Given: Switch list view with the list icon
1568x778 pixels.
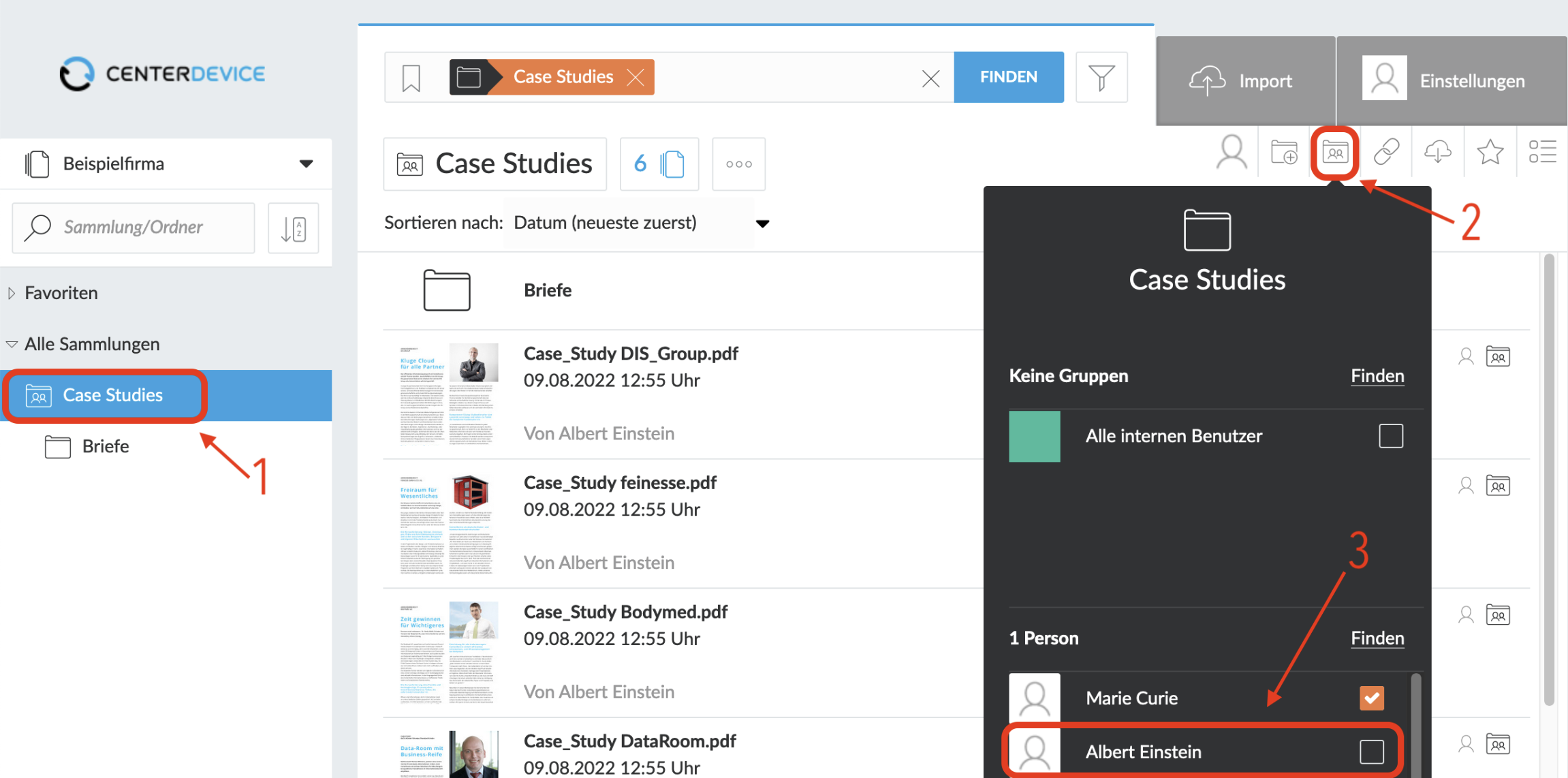Looking at the screenshot, I should pos(1542,152).
